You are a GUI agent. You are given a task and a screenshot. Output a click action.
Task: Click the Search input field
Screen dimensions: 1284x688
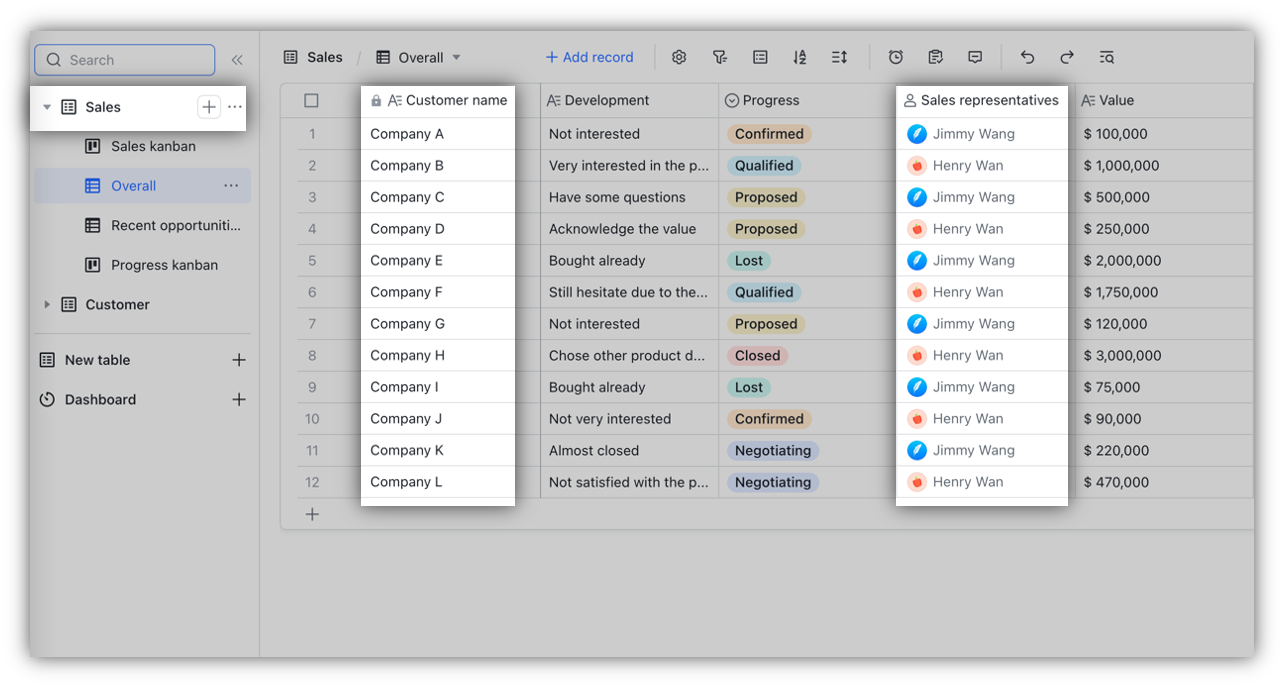(x=125, y=60)
